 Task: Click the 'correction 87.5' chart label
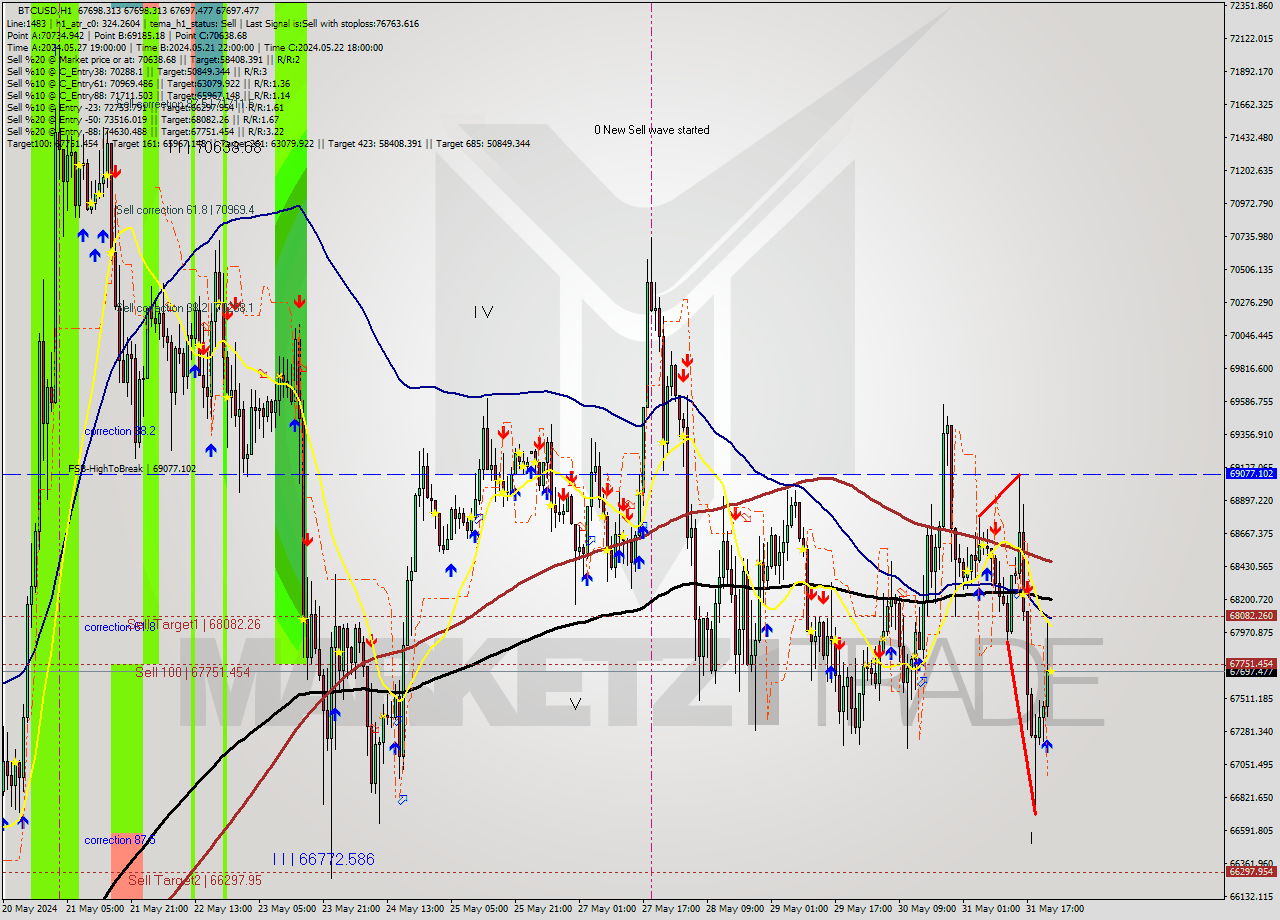pos(120,840)
